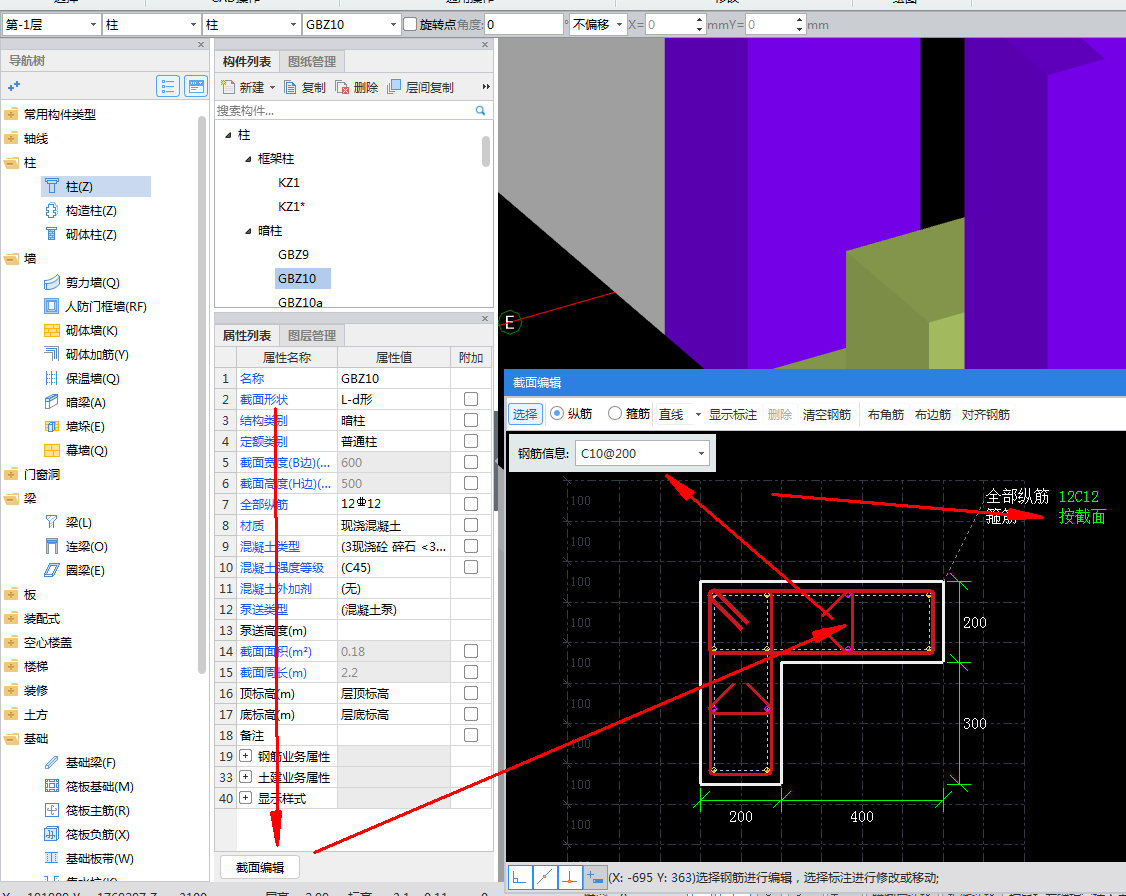Collapse the 暗柱 group in component list
1126x896 pixels.
[x=248, y=231]
